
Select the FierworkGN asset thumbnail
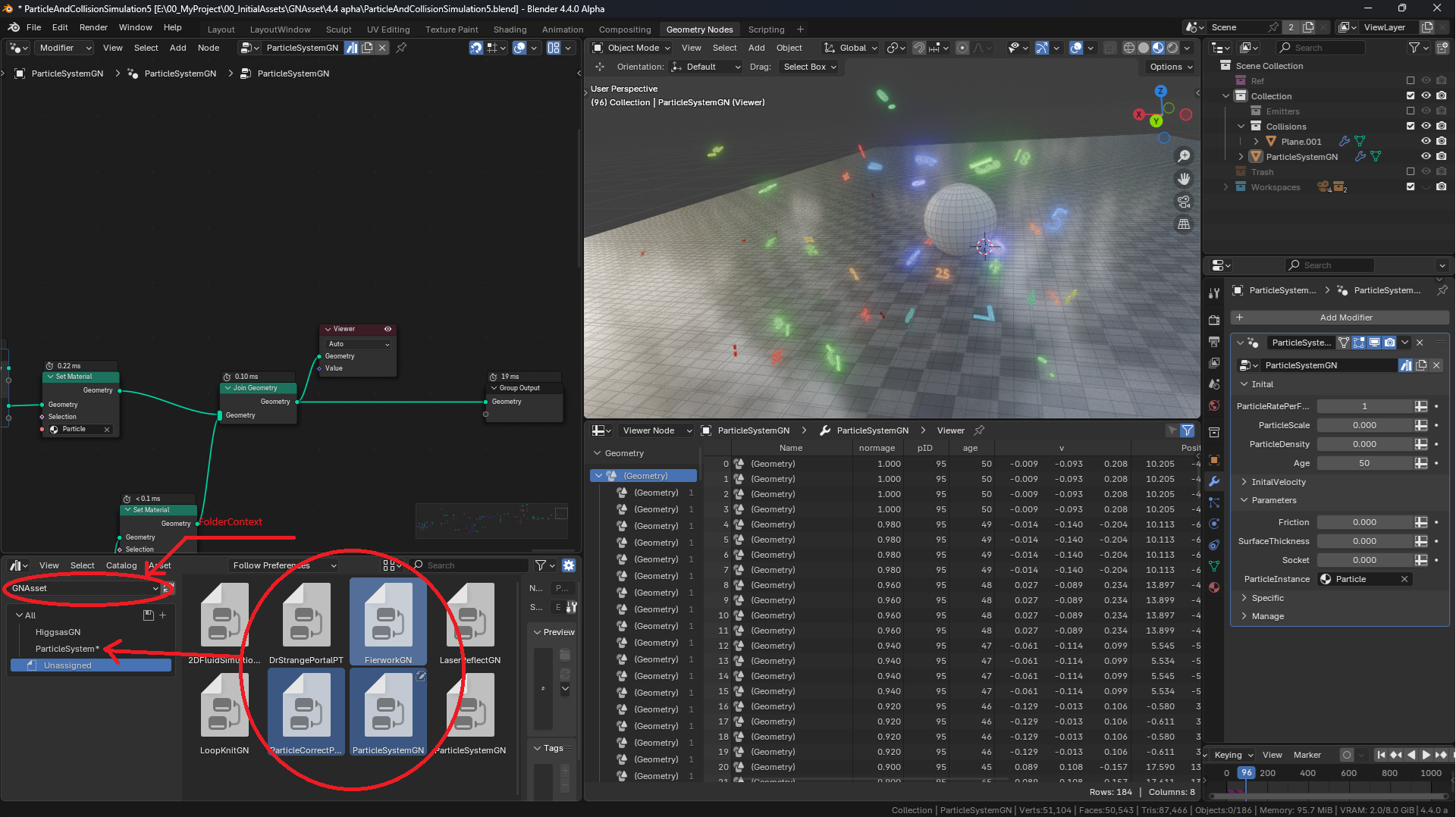tap(388, 622)
